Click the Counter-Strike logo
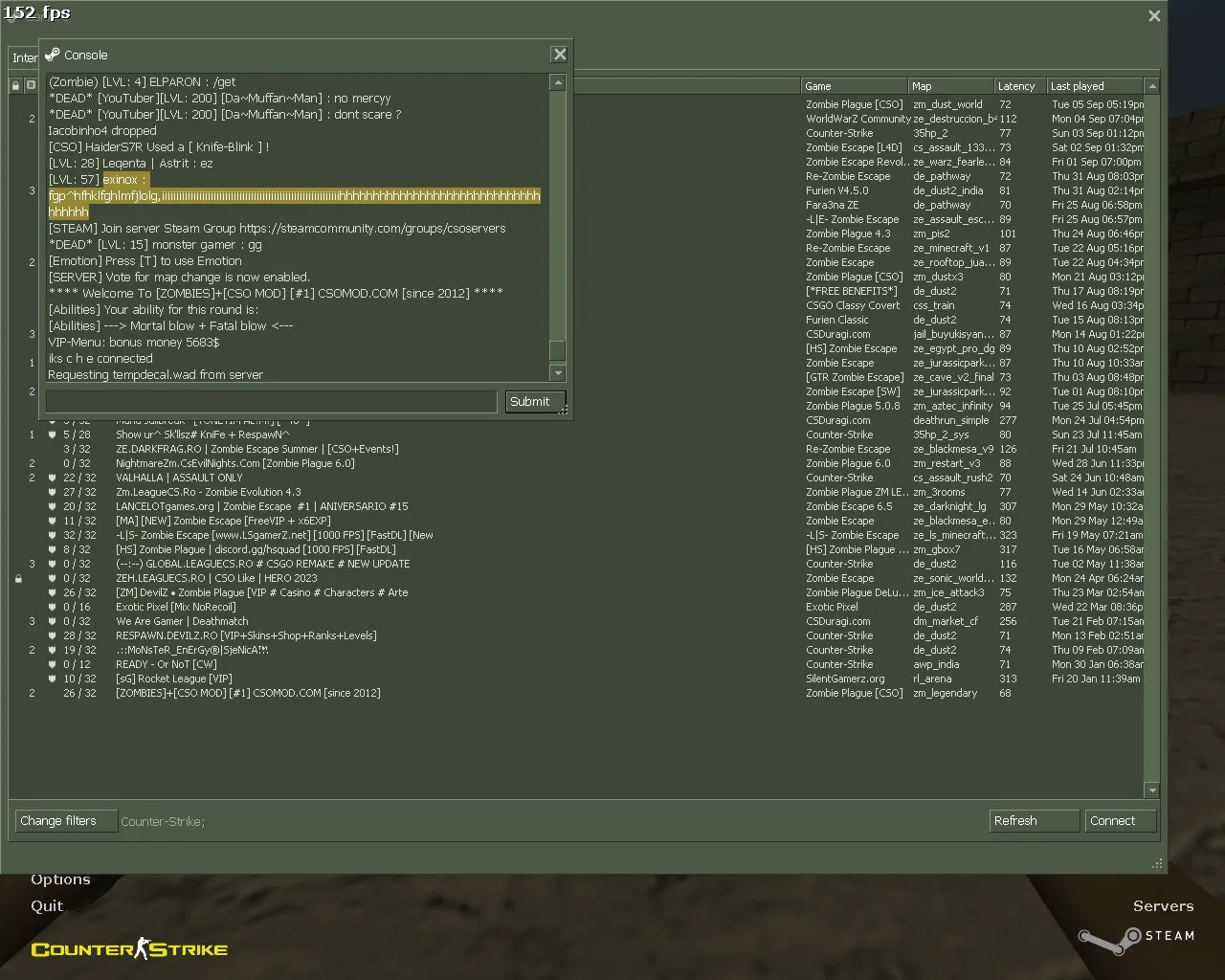 point(129,948)
